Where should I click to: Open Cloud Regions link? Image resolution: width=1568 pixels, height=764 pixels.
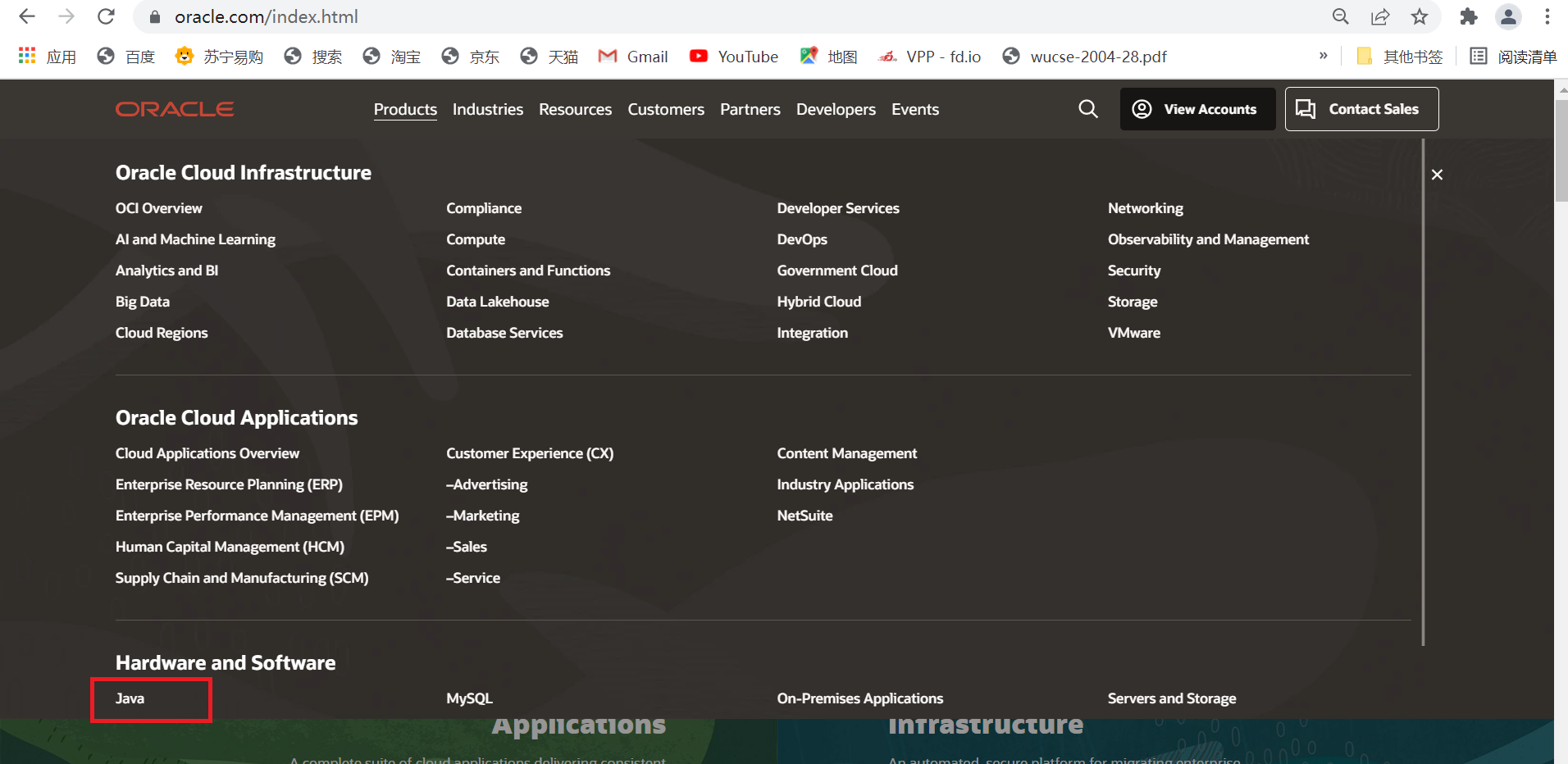[x=162, y=333]
